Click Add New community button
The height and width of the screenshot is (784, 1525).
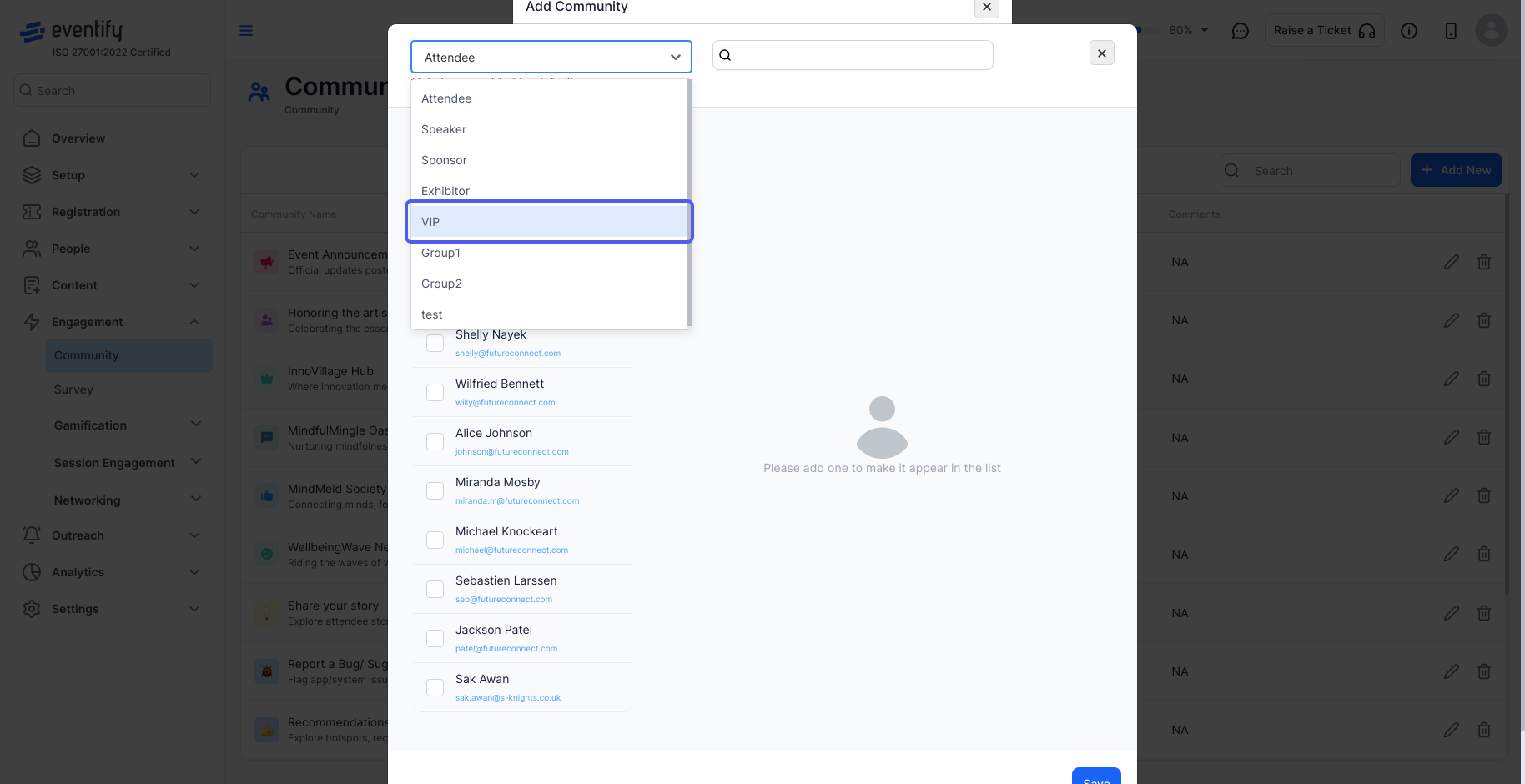pyautogui.click(x=1456, y=170)
